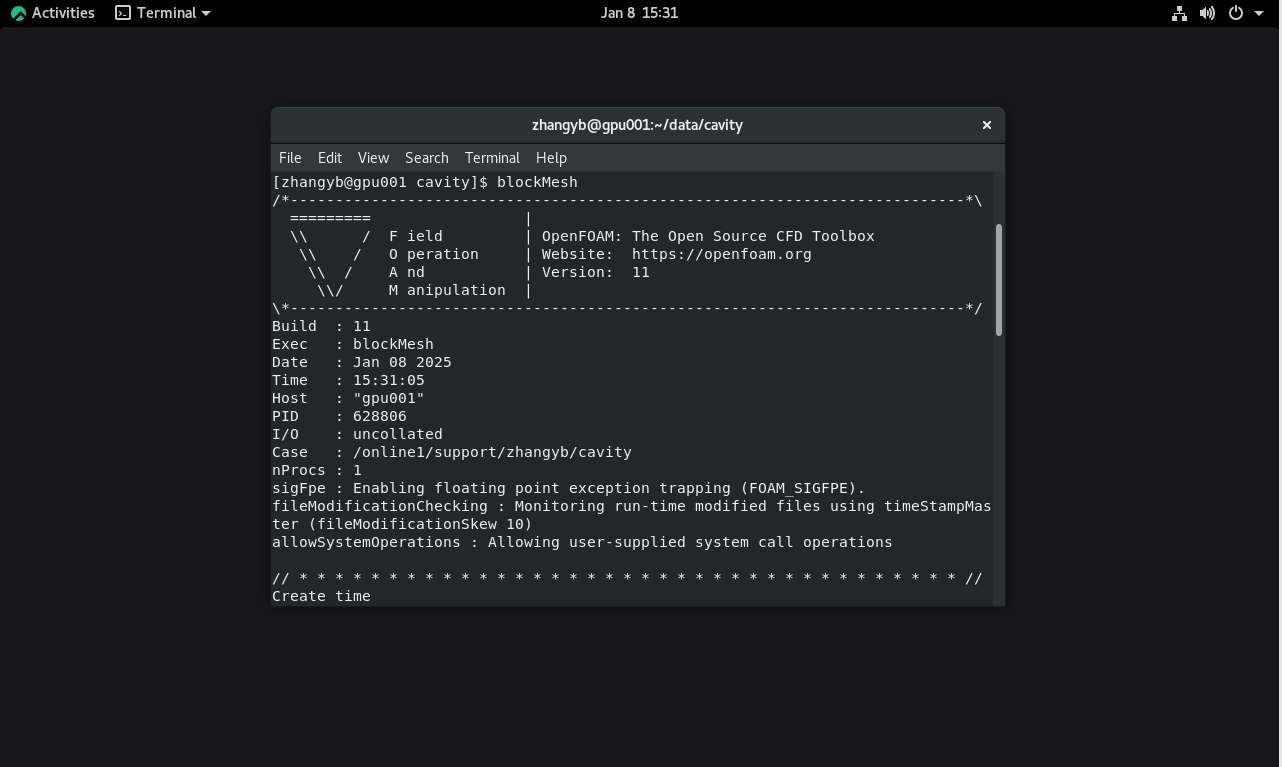Close the terminal window
The height and width of the screenshot is (767, 1282).
[986, 125]
